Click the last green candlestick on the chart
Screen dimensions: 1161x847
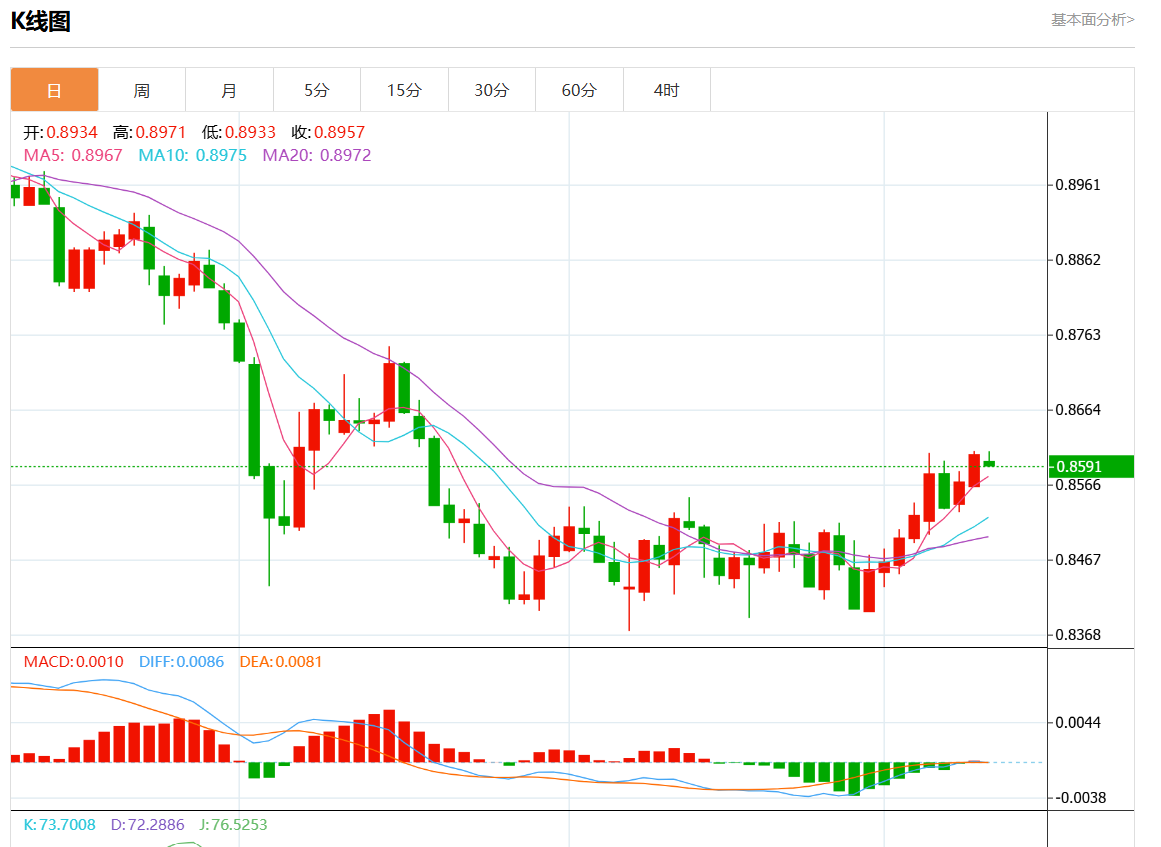click(989, 463)
